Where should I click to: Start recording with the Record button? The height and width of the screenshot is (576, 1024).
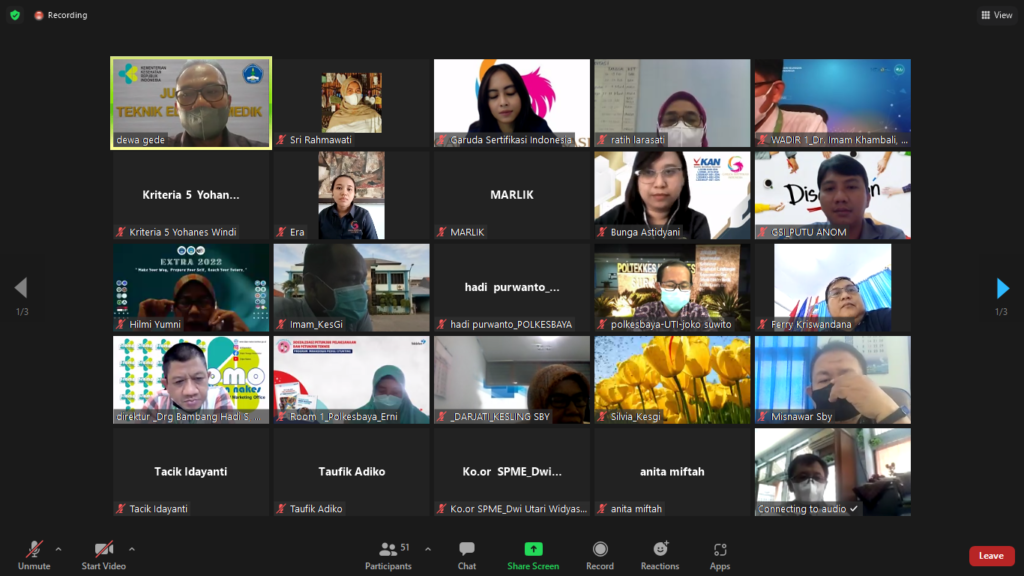click(x=600, y=555)
